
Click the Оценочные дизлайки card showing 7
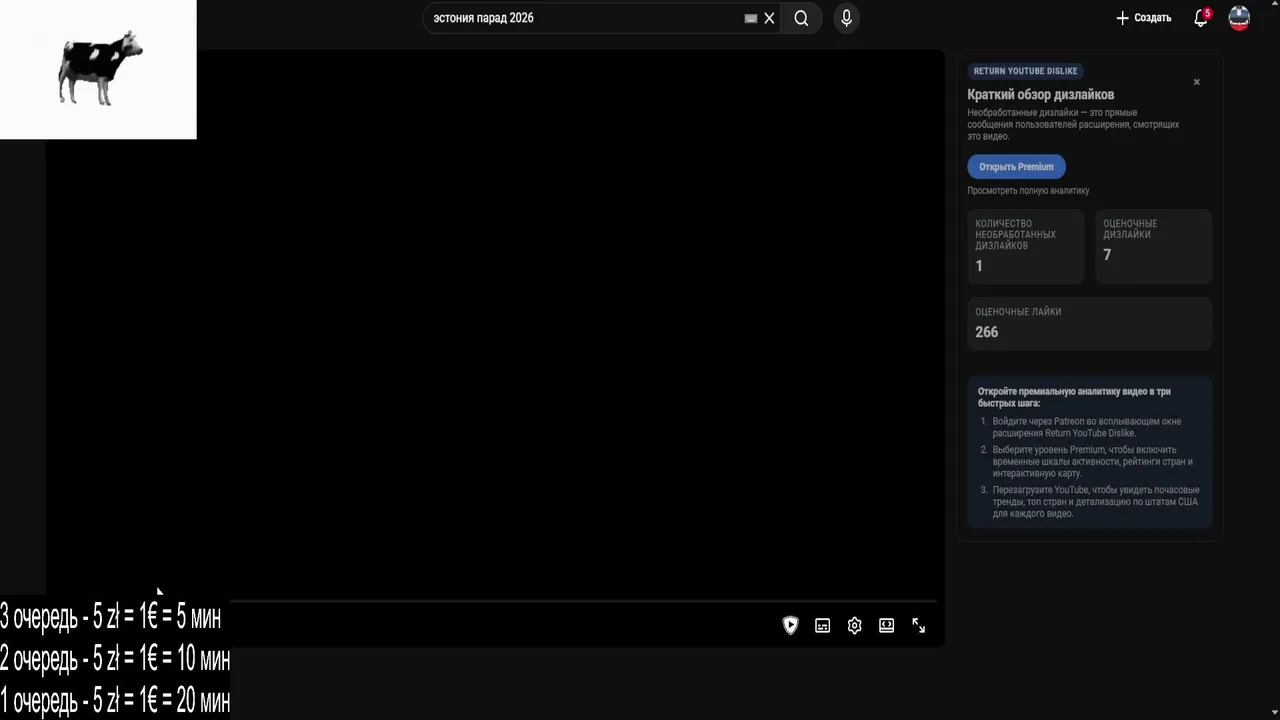point(1154,246)
